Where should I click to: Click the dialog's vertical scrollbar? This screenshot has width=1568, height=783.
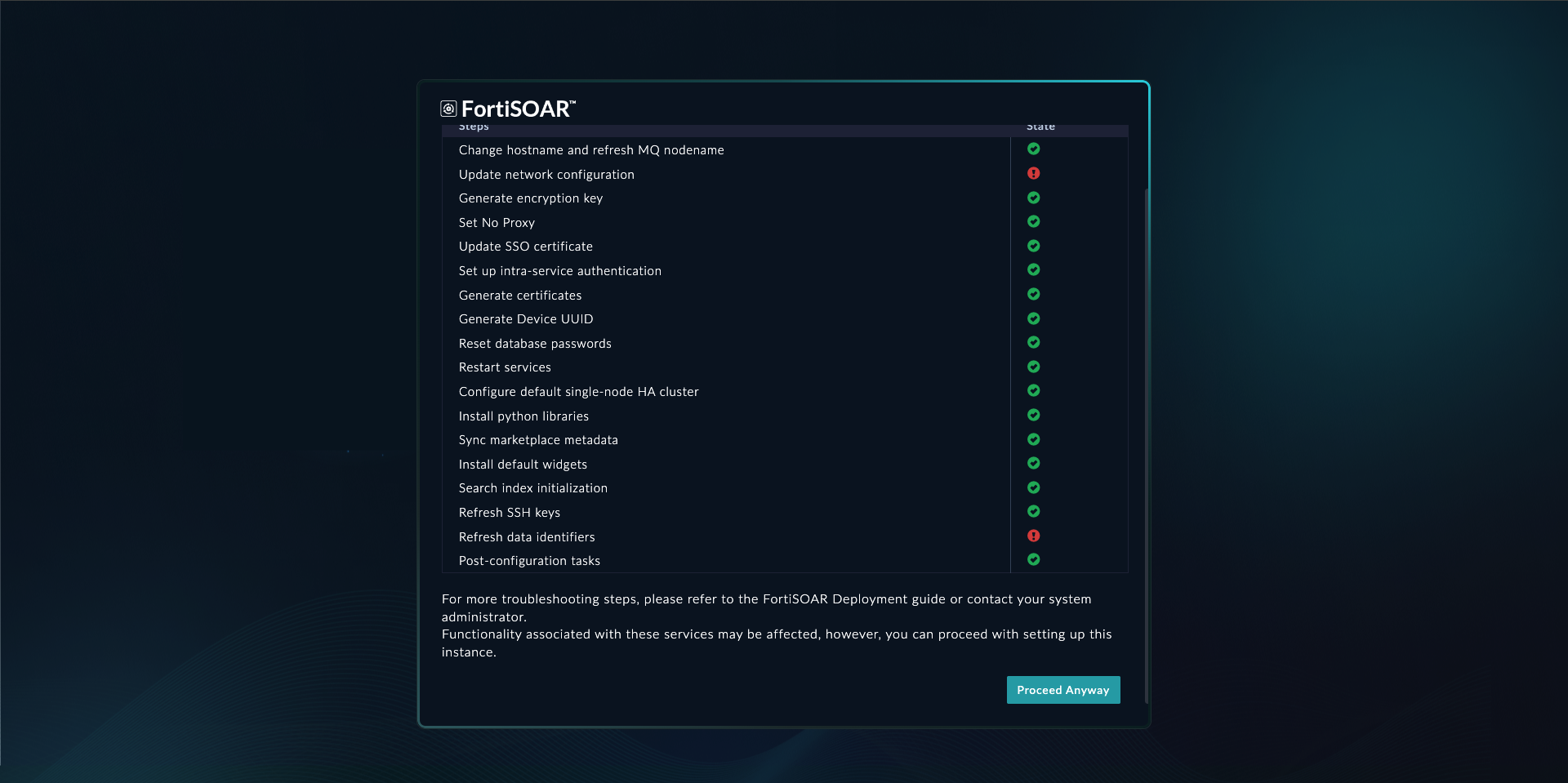pyautogui.click(x=1147, y=441)
